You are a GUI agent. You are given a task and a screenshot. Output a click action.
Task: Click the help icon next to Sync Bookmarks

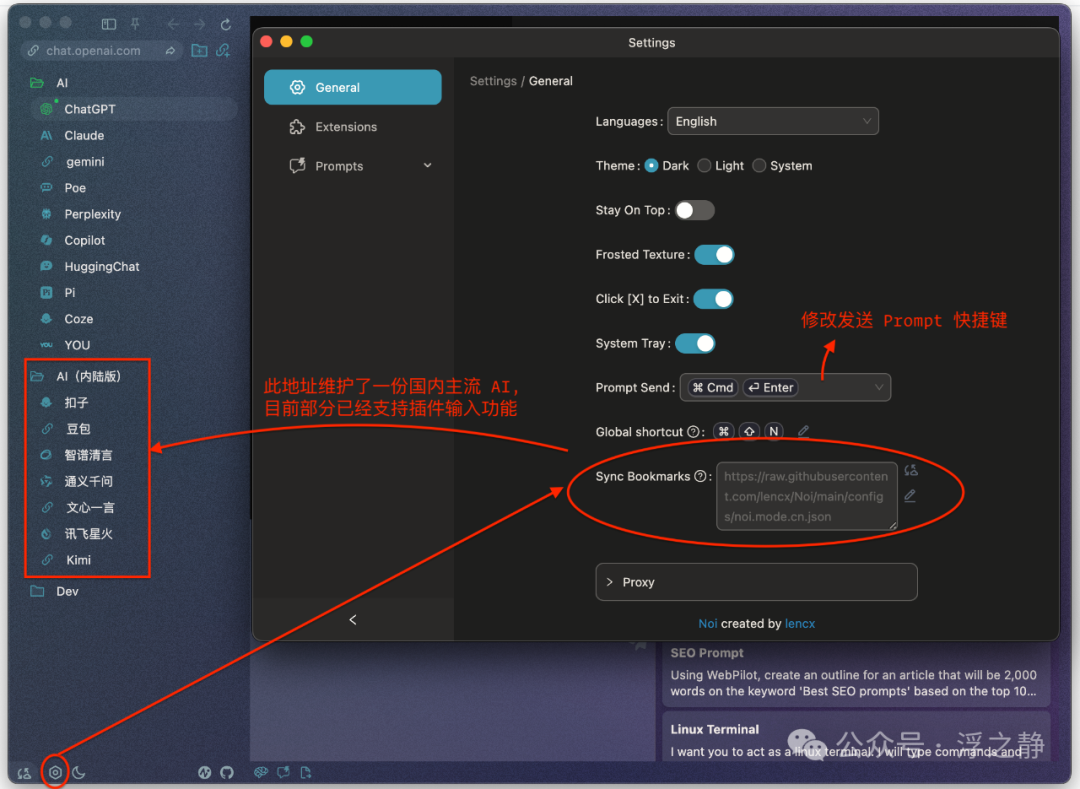point(700,476)
